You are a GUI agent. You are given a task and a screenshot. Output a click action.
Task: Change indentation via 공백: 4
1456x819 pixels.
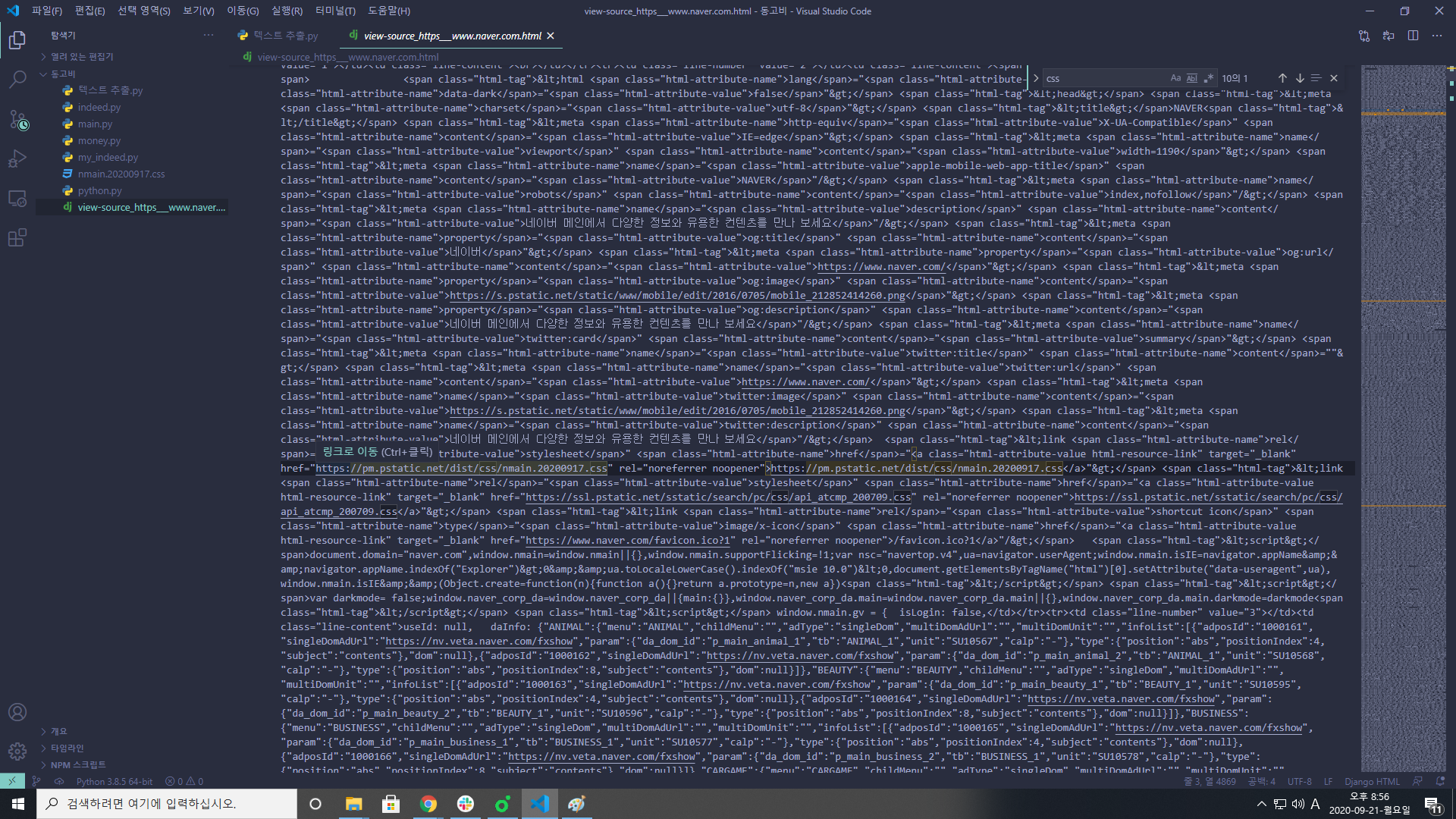tap(1262, 781)
